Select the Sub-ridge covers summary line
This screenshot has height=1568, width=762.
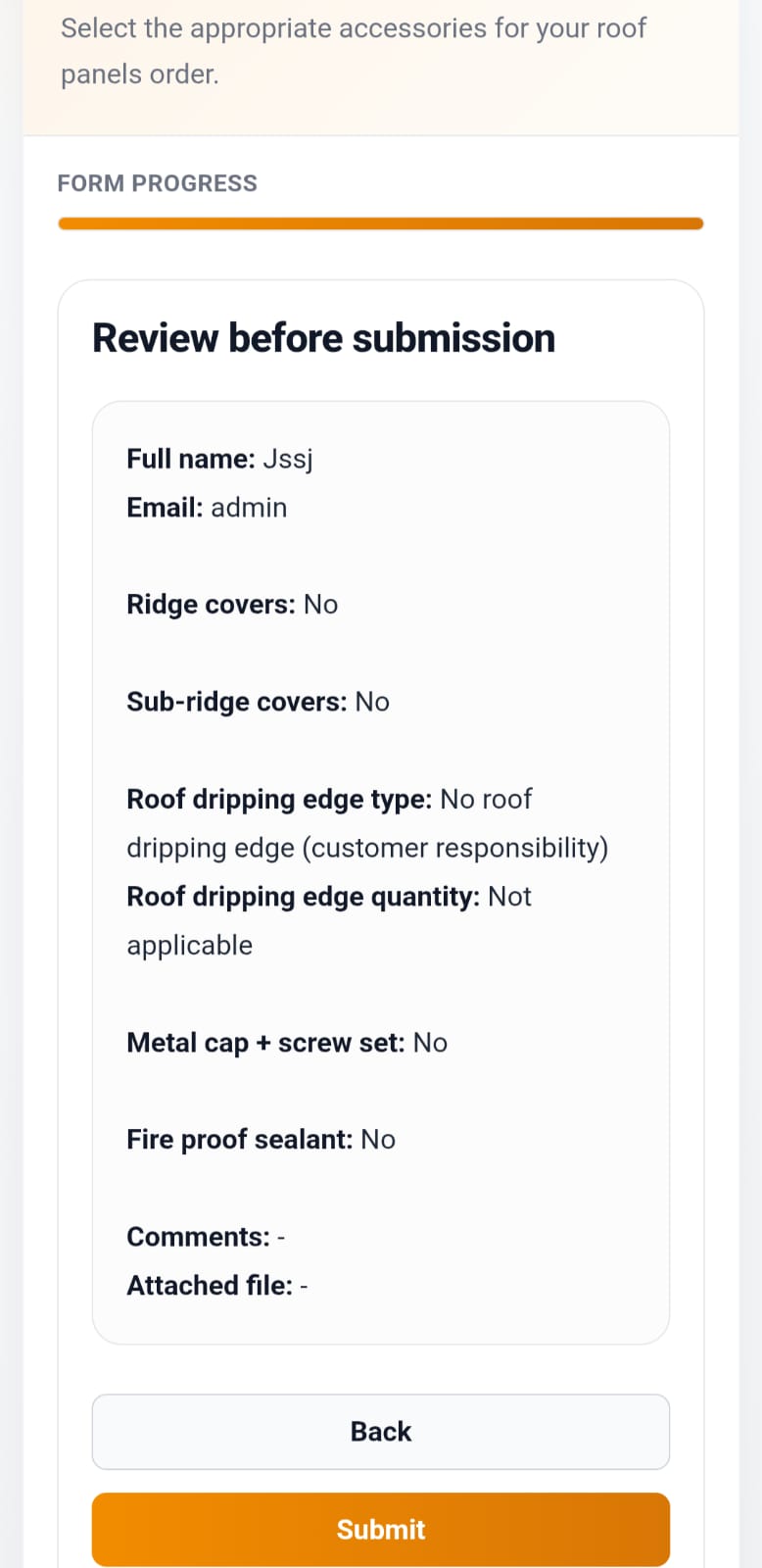coord(258,702)
